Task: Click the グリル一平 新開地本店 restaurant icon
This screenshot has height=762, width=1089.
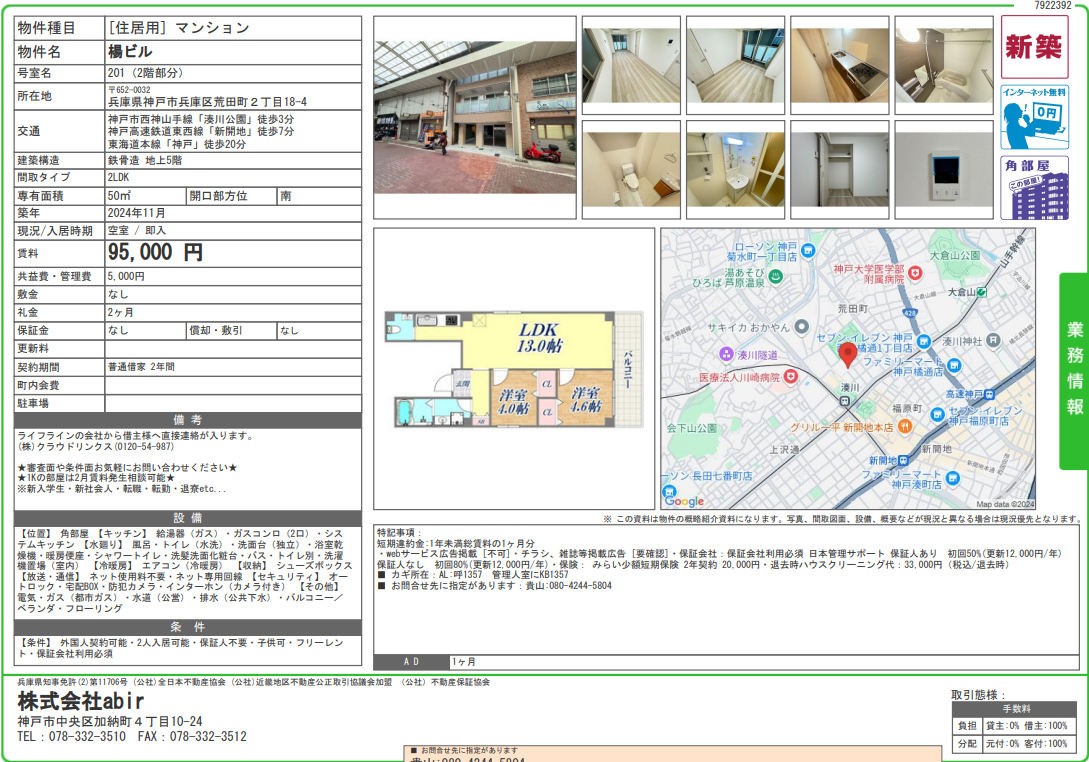Action: click(x=904, y=426)
